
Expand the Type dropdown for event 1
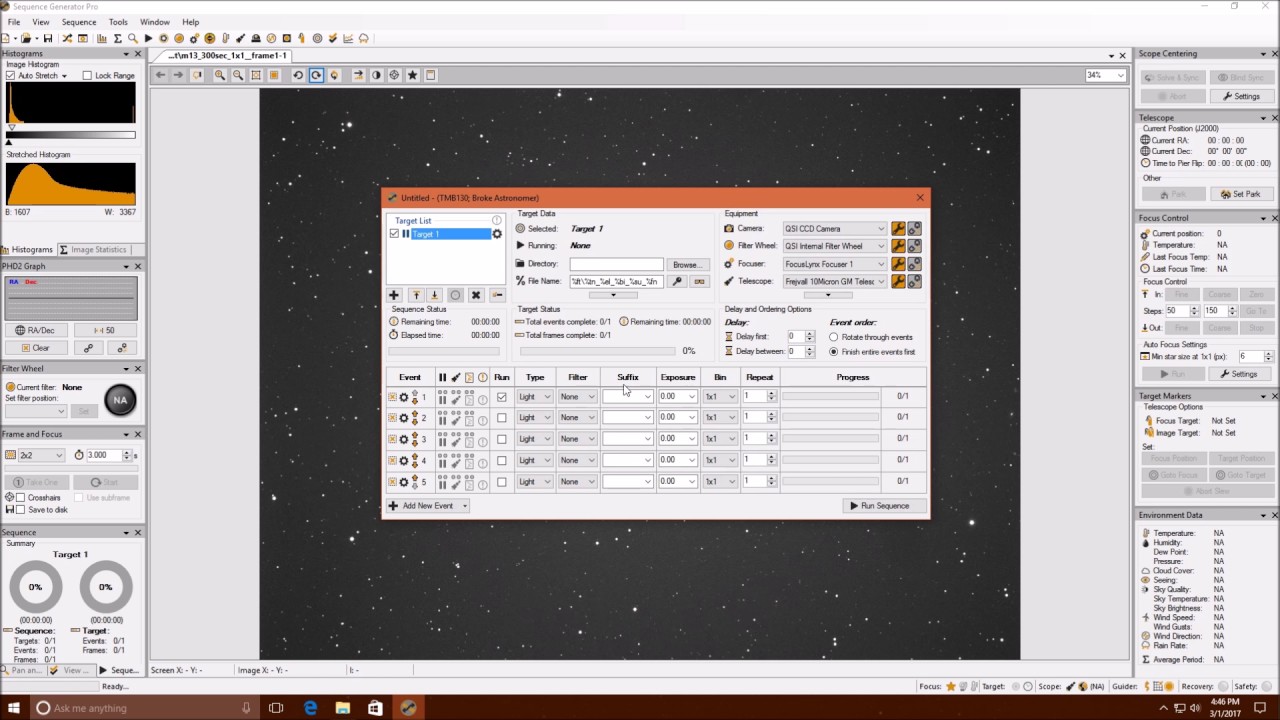tap(547, 397)
